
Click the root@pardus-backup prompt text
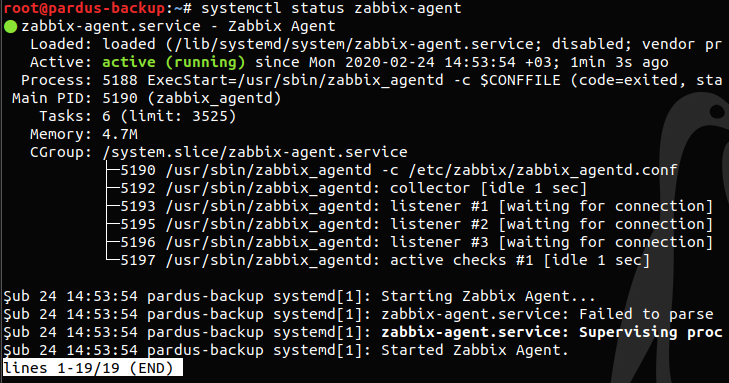pos(84,8)
